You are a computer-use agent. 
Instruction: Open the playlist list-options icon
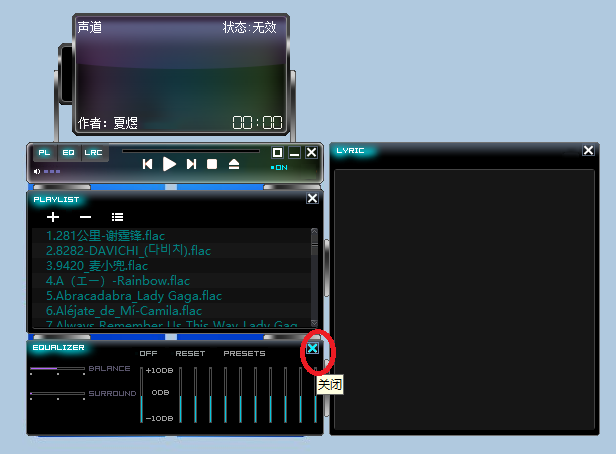[x=117, y=217]
